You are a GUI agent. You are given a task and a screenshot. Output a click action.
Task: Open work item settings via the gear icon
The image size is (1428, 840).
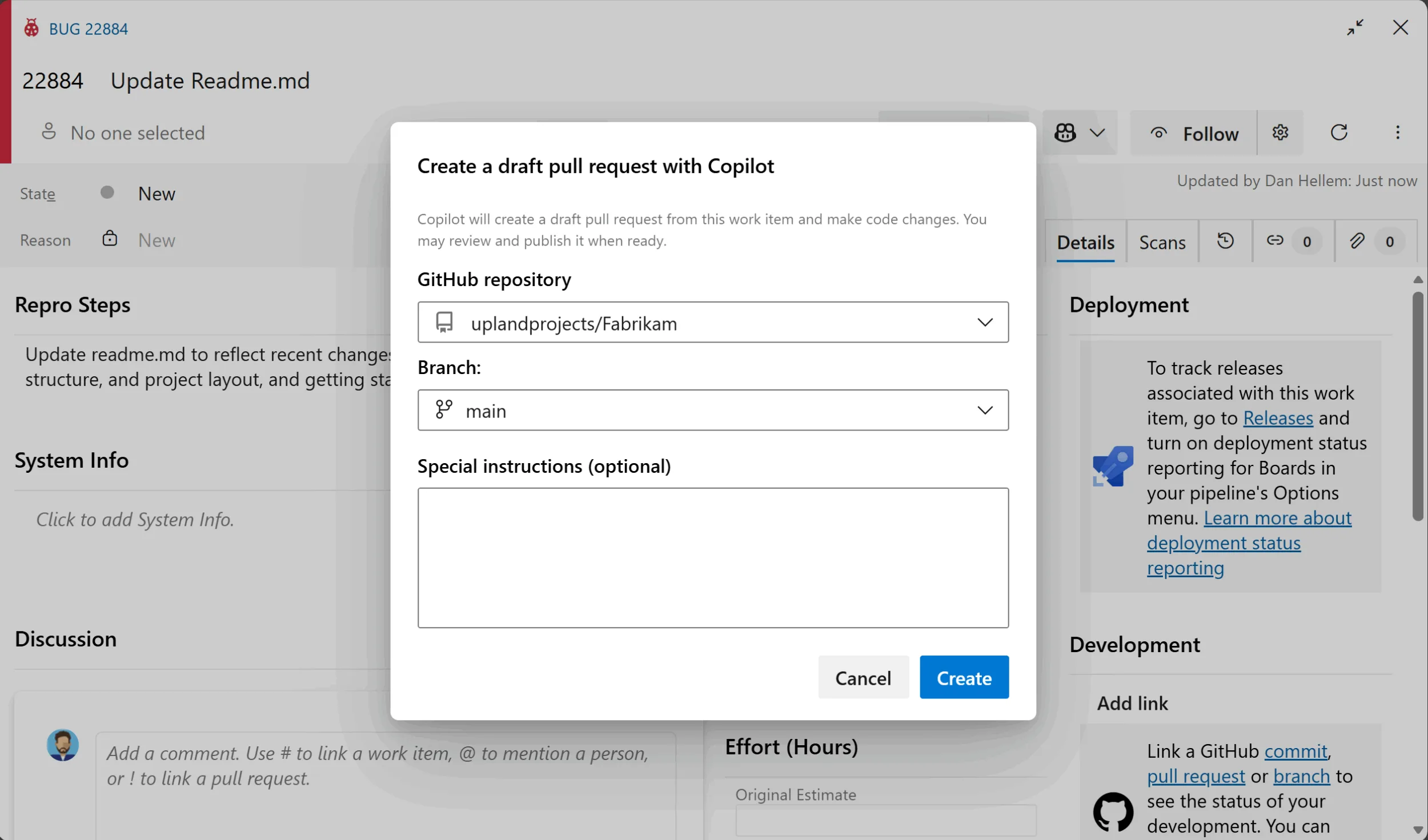coord(1281,132)
